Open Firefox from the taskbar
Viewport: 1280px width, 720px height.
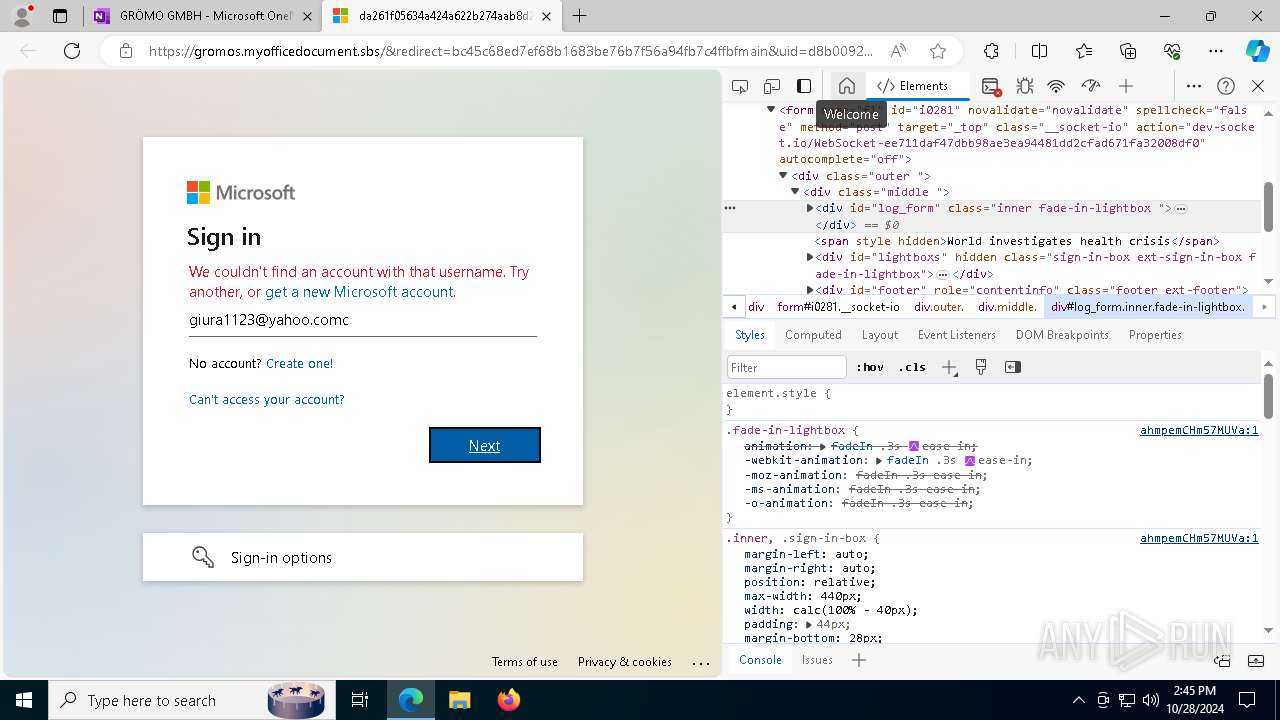pyautogui.click(x=509, y=700)
